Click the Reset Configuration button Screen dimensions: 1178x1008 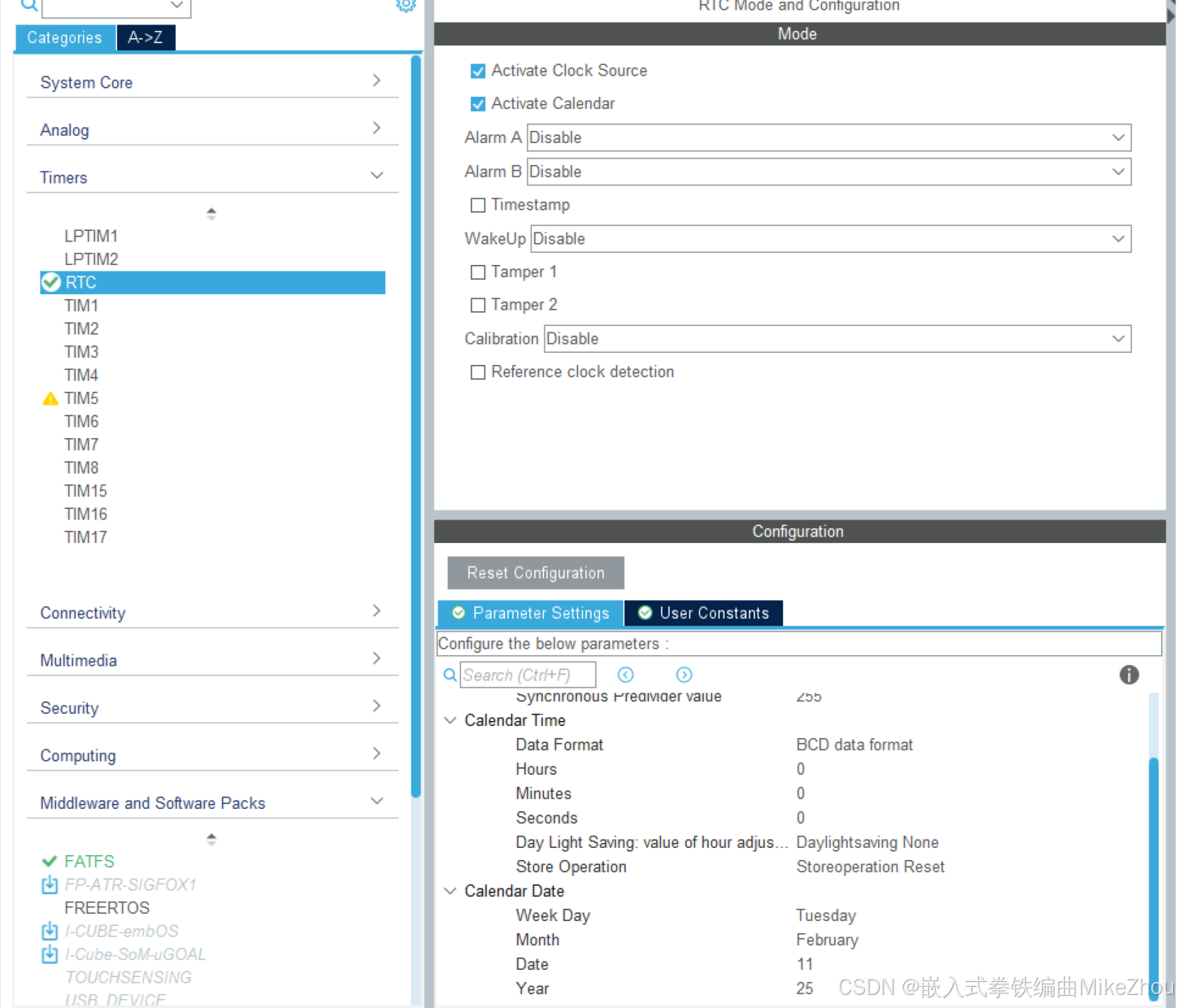(x=536, y=572)
